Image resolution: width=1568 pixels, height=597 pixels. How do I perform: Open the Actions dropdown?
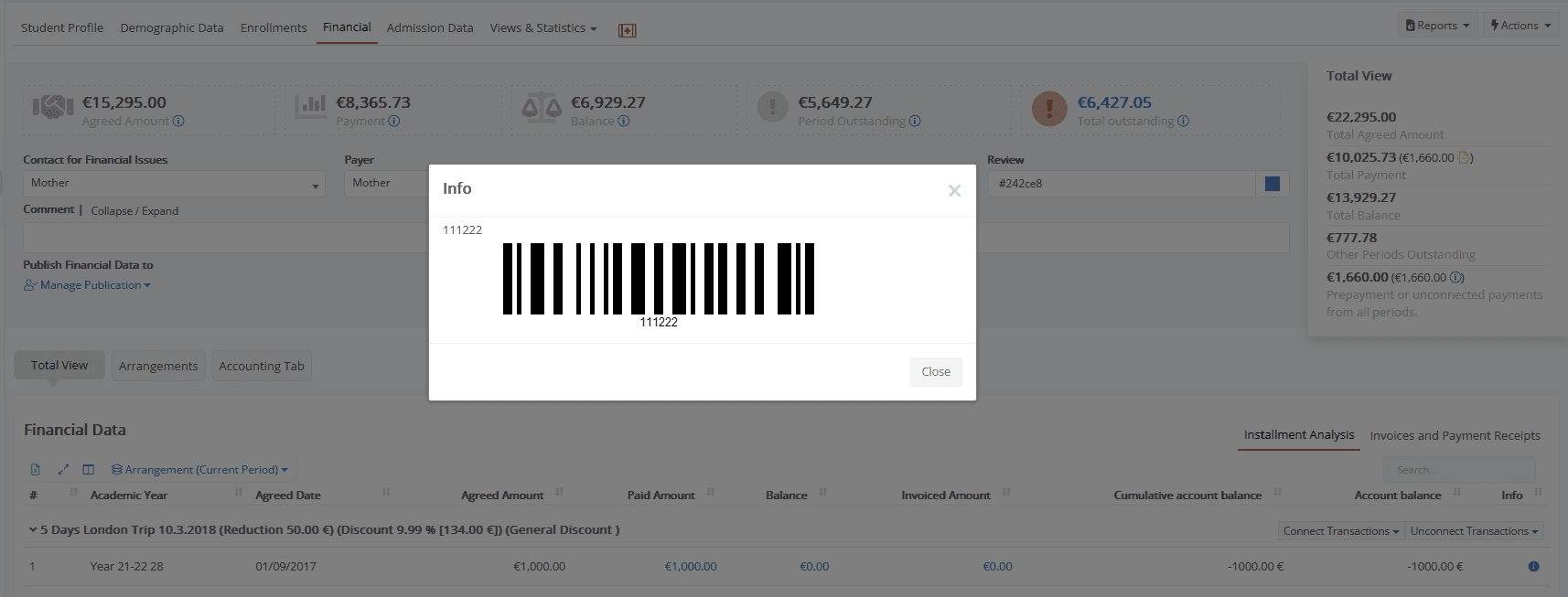[1520, 26]
